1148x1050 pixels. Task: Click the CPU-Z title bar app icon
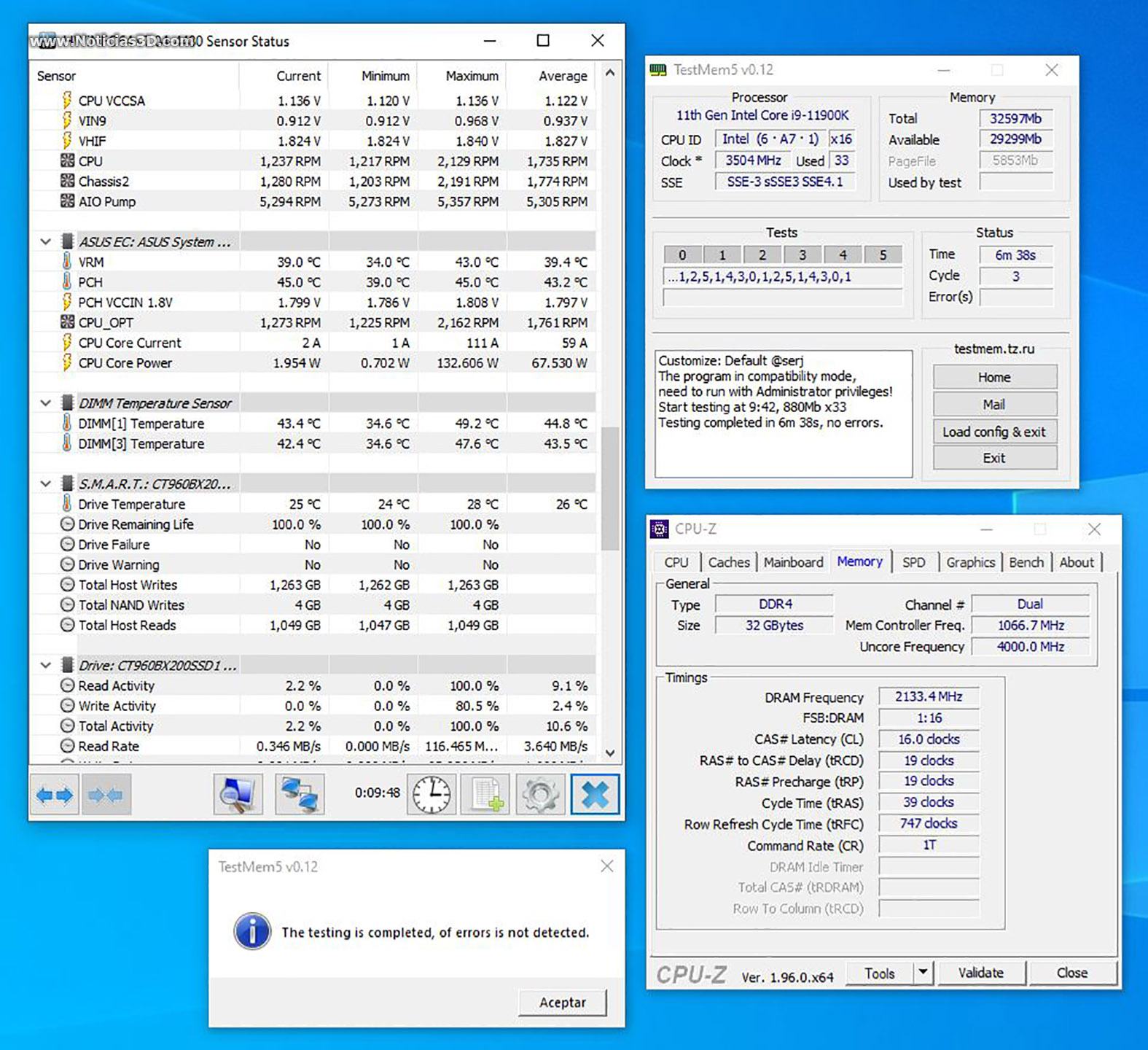click(659, 529)
